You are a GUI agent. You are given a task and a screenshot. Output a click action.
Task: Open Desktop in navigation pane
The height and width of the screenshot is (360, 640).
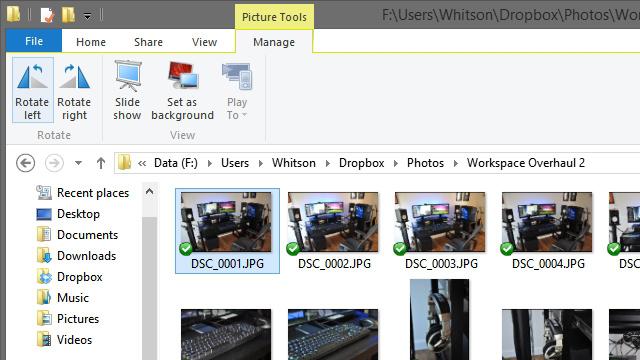pyautogui.click(x=68, y=214)
